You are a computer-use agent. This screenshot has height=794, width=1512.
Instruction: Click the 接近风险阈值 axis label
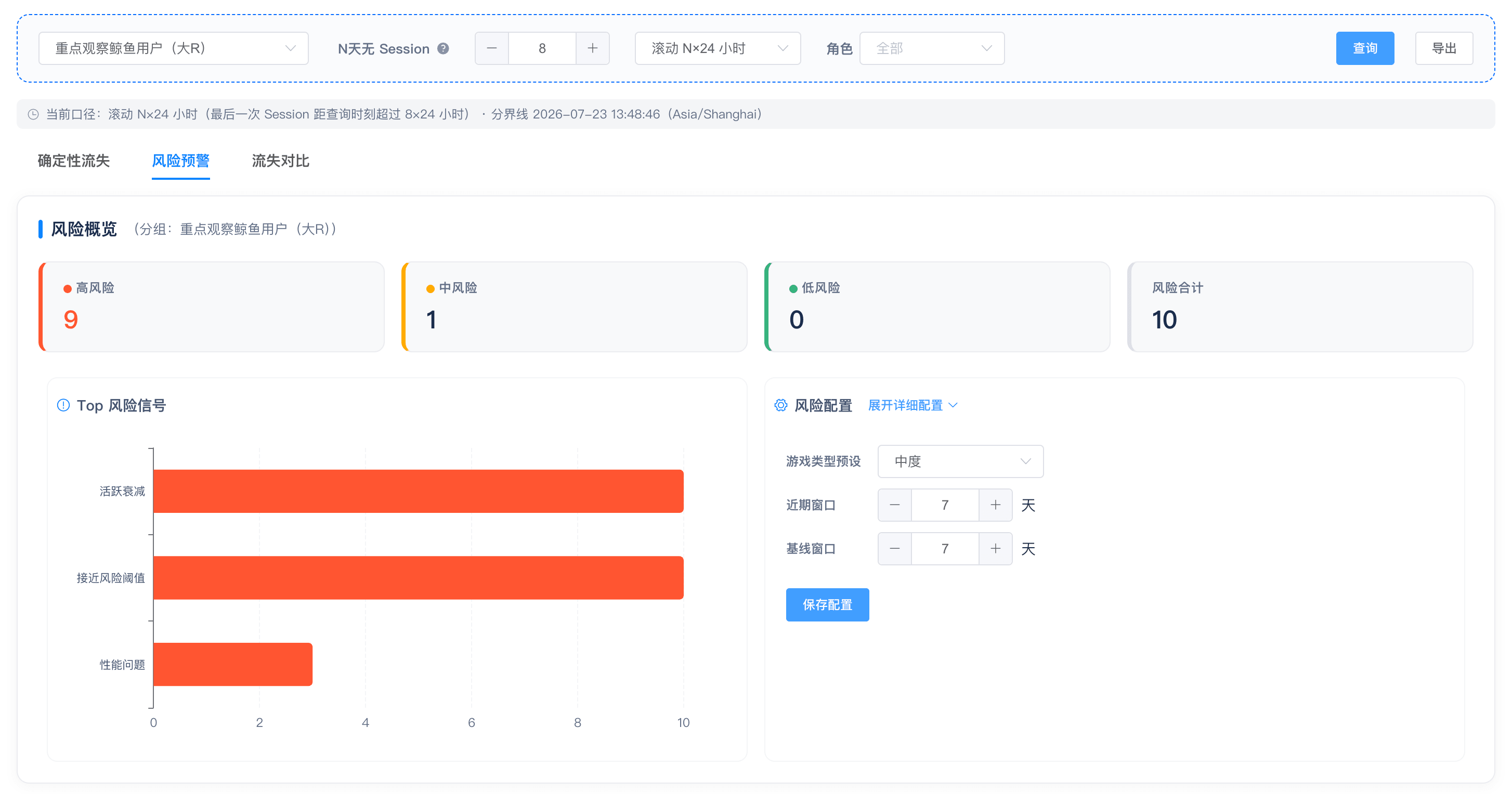click(111, 578)
